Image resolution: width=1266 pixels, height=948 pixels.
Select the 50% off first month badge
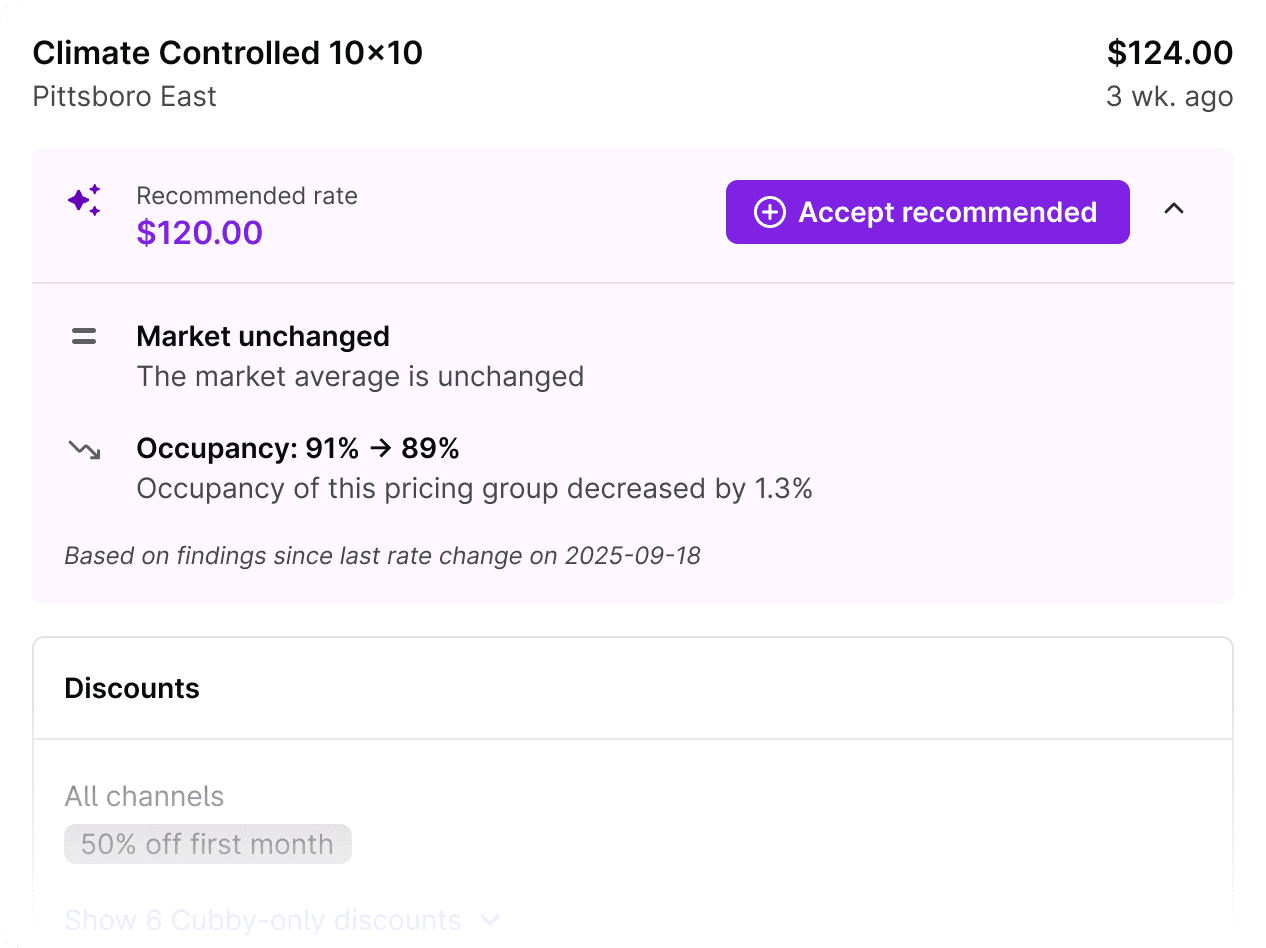(x=208, y=844)
